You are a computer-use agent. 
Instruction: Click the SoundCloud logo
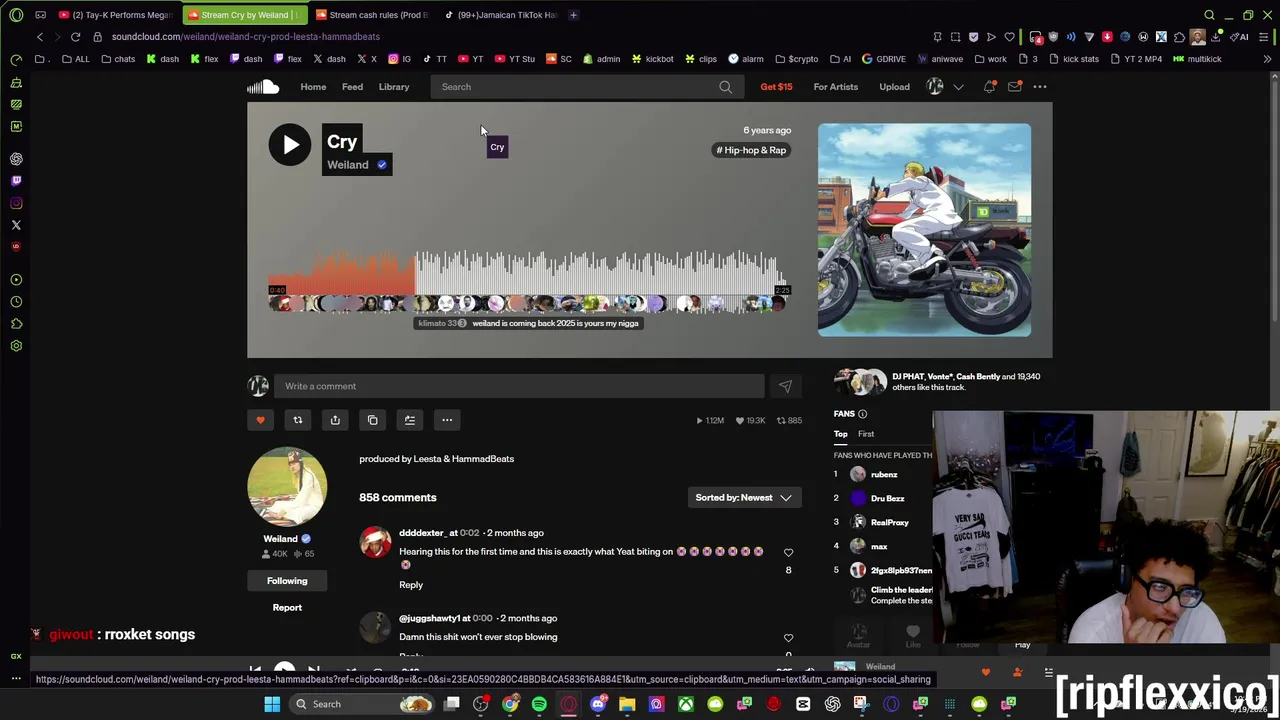[263, 87]
